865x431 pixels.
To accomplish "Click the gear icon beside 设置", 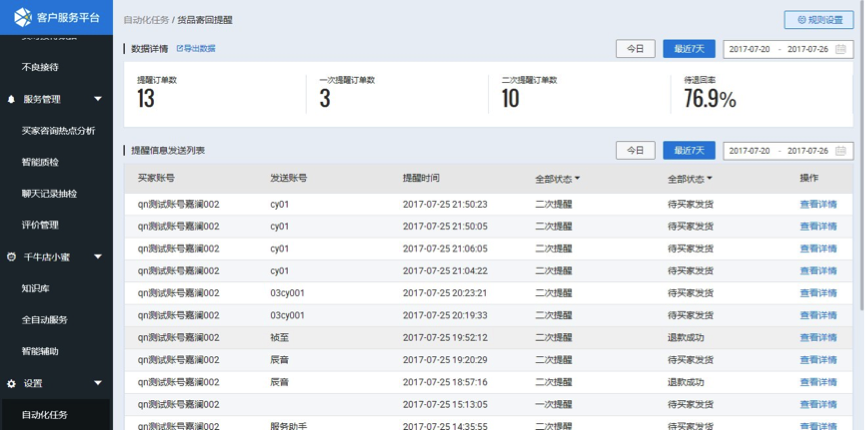I will click(x=11, y=383).
